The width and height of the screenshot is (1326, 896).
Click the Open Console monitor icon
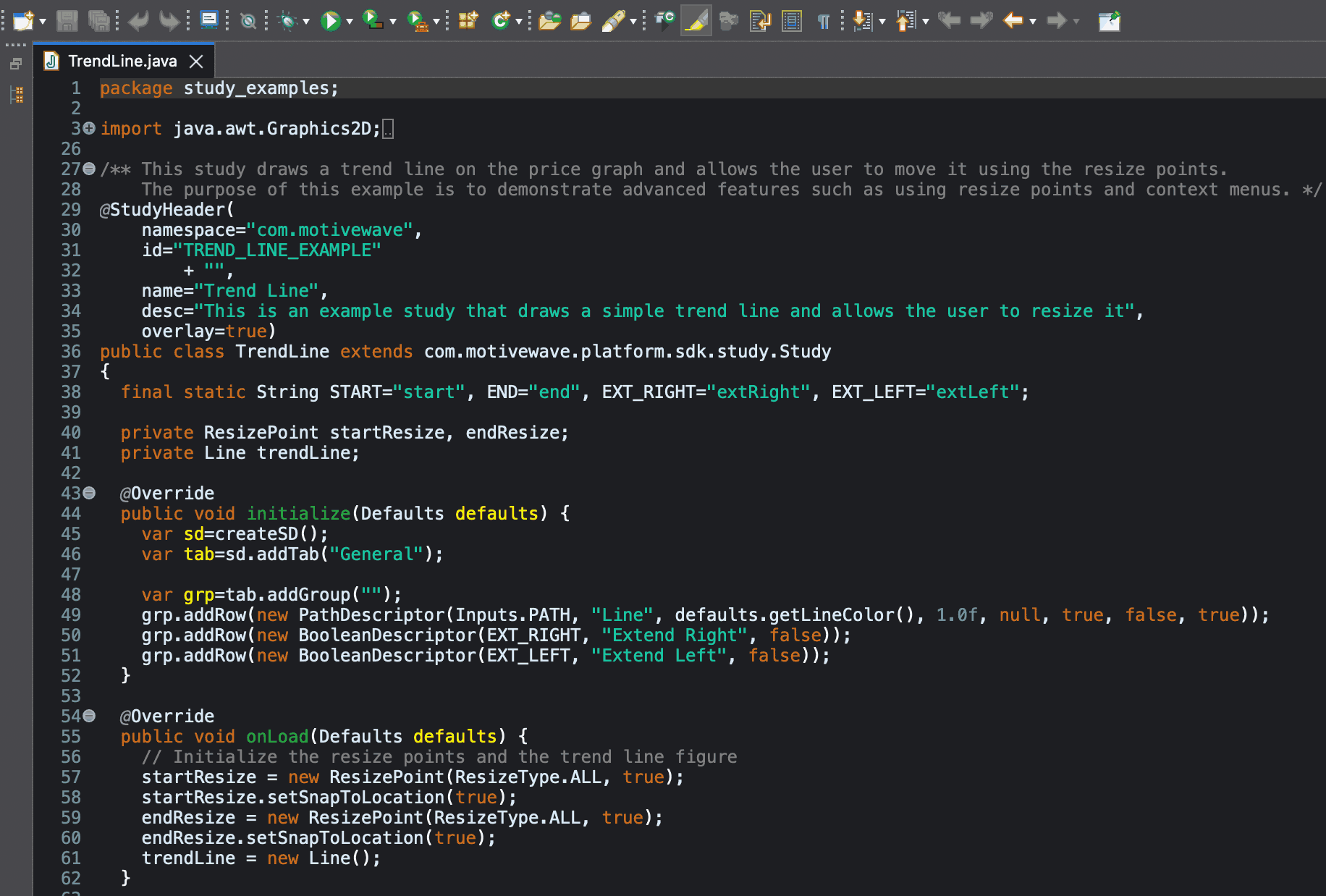[209, 20]
